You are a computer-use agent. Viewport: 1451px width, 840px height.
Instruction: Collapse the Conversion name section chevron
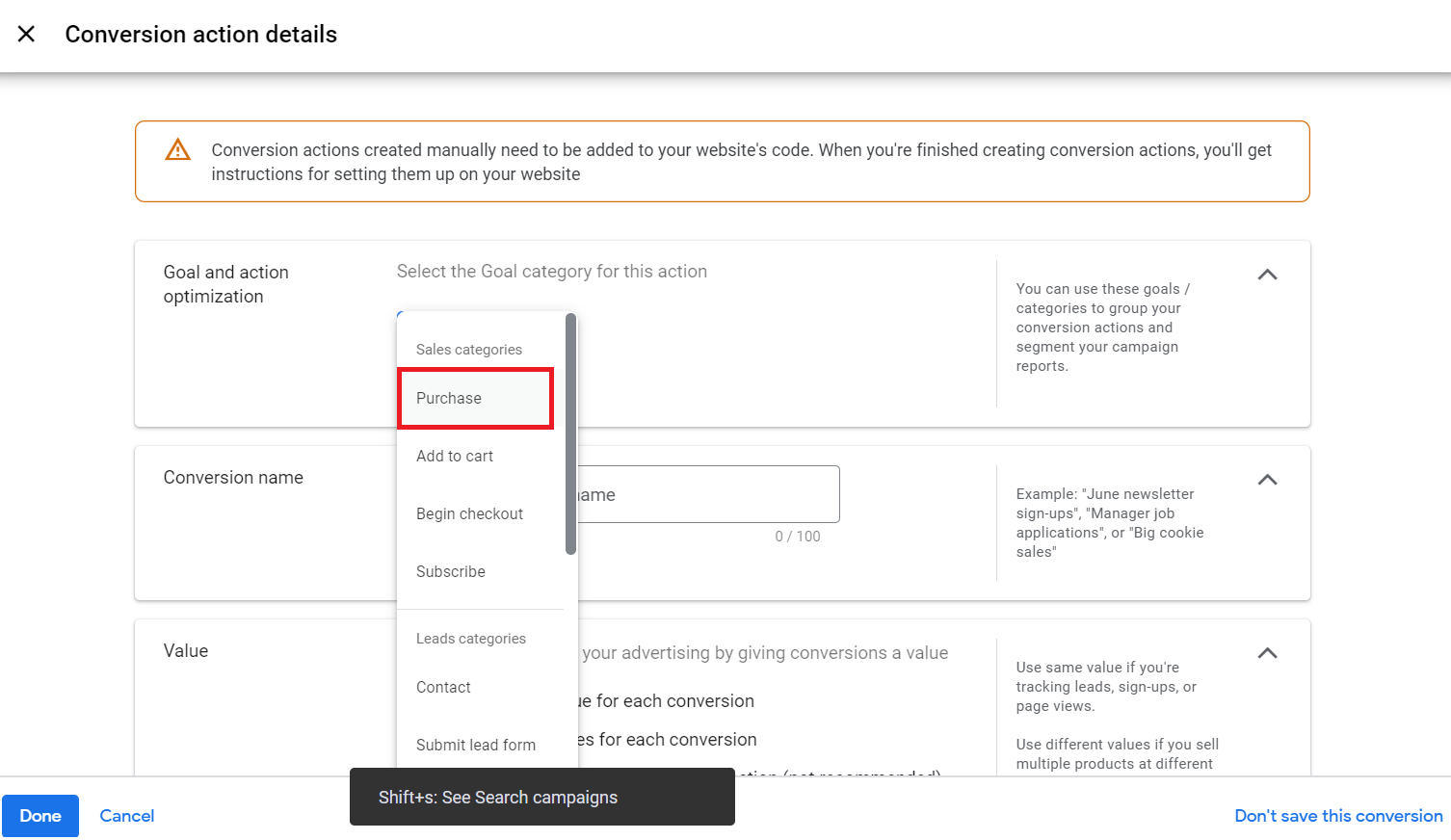[x=1267, y=480]
